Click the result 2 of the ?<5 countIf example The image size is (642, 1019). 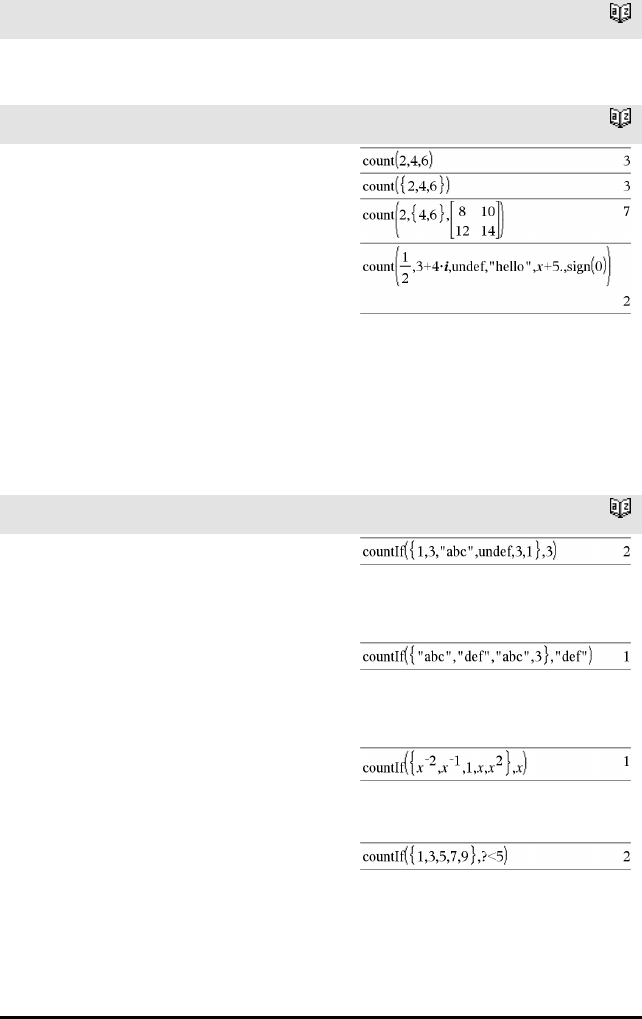(626, 857)
